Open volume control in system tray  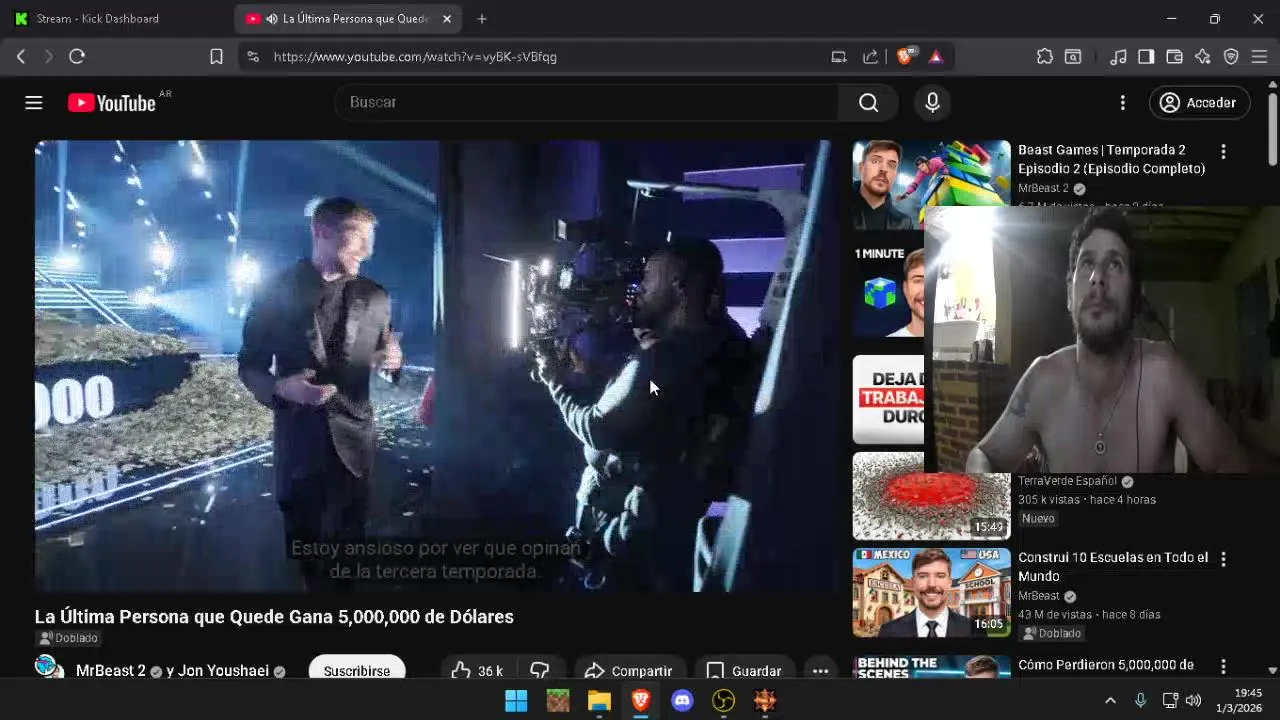[1193, 701]
